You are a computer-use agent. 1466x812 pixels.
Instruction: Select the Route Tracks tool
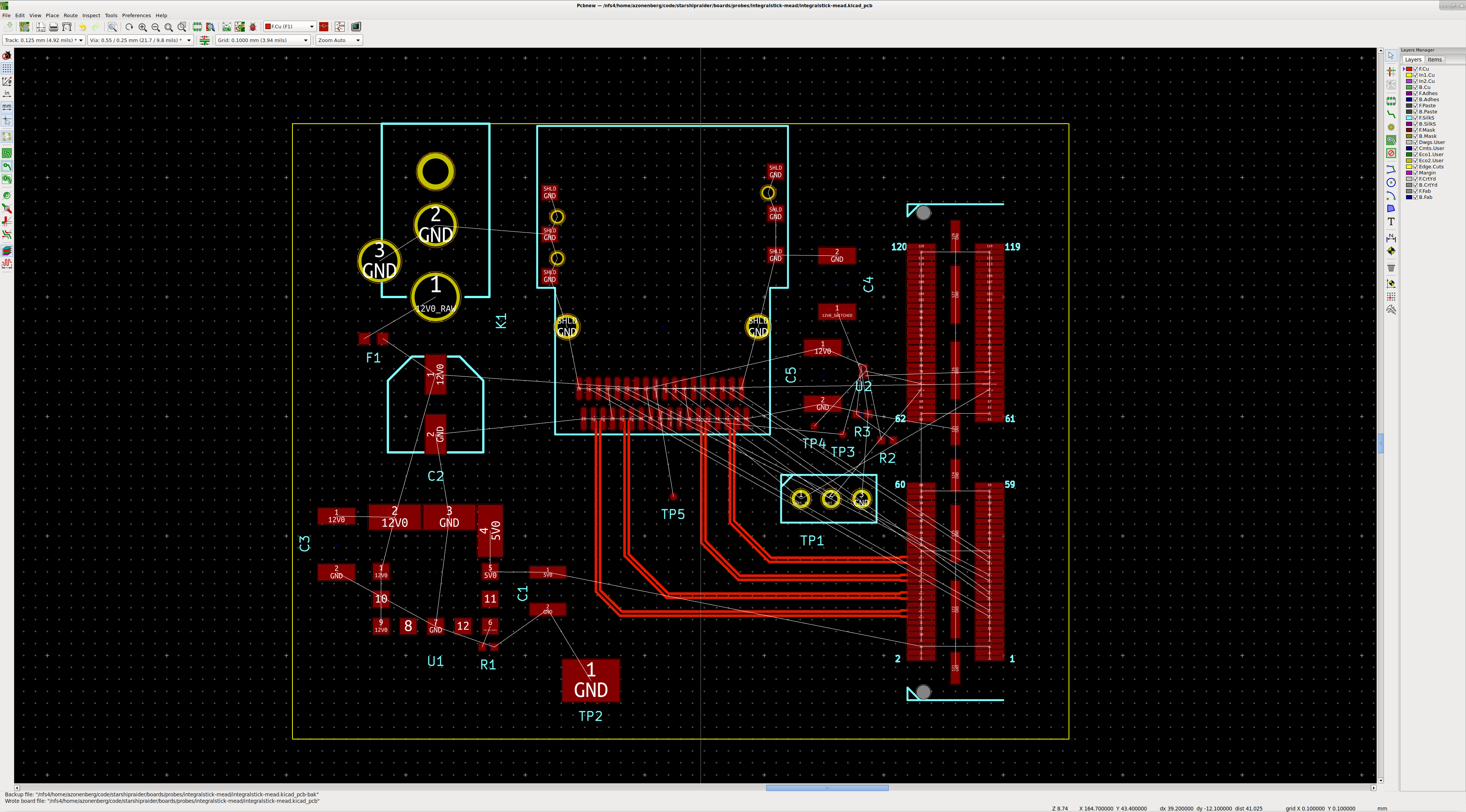point(1391,114)
